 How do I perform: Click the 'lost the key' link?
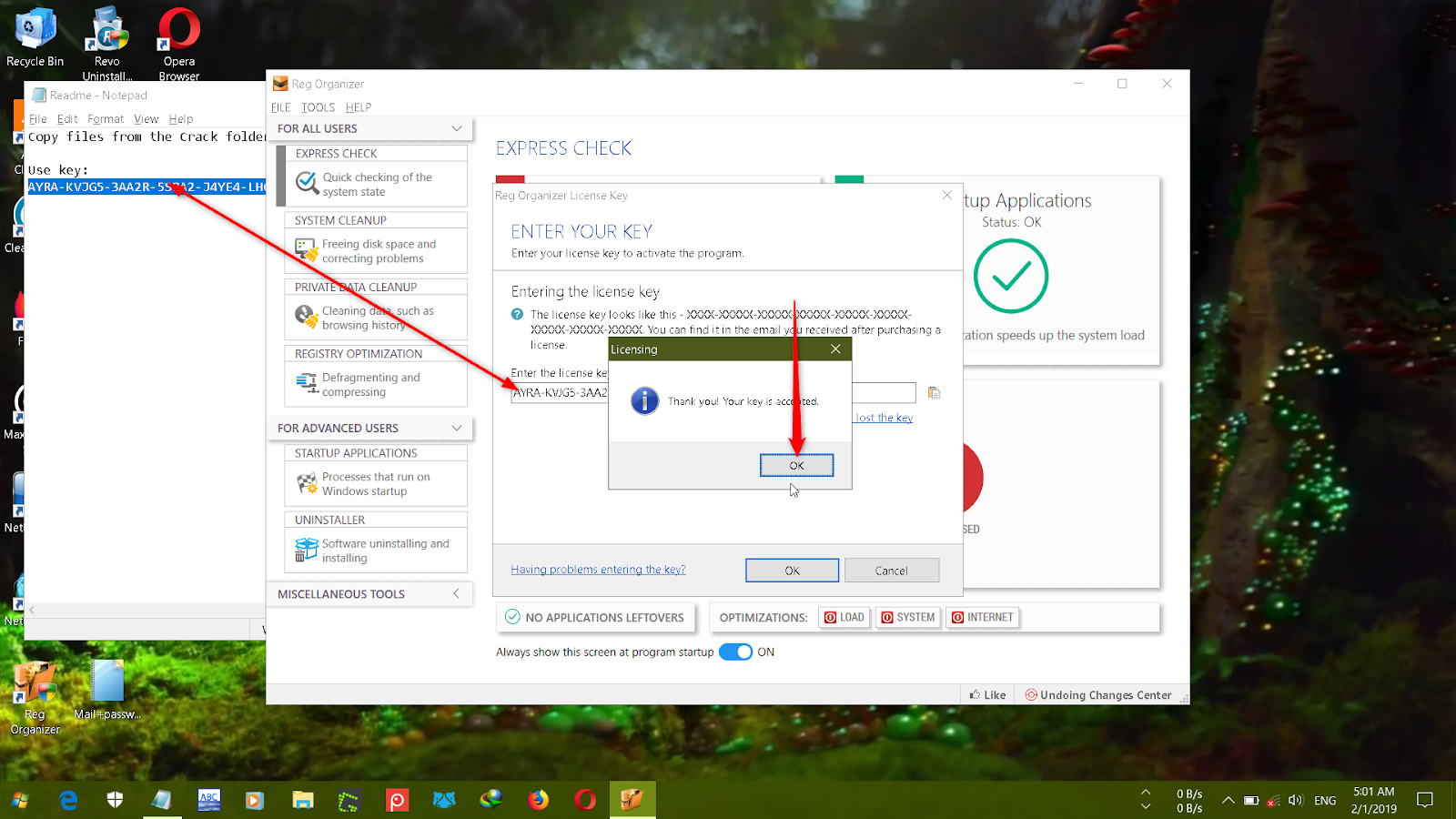pos(884,418)
